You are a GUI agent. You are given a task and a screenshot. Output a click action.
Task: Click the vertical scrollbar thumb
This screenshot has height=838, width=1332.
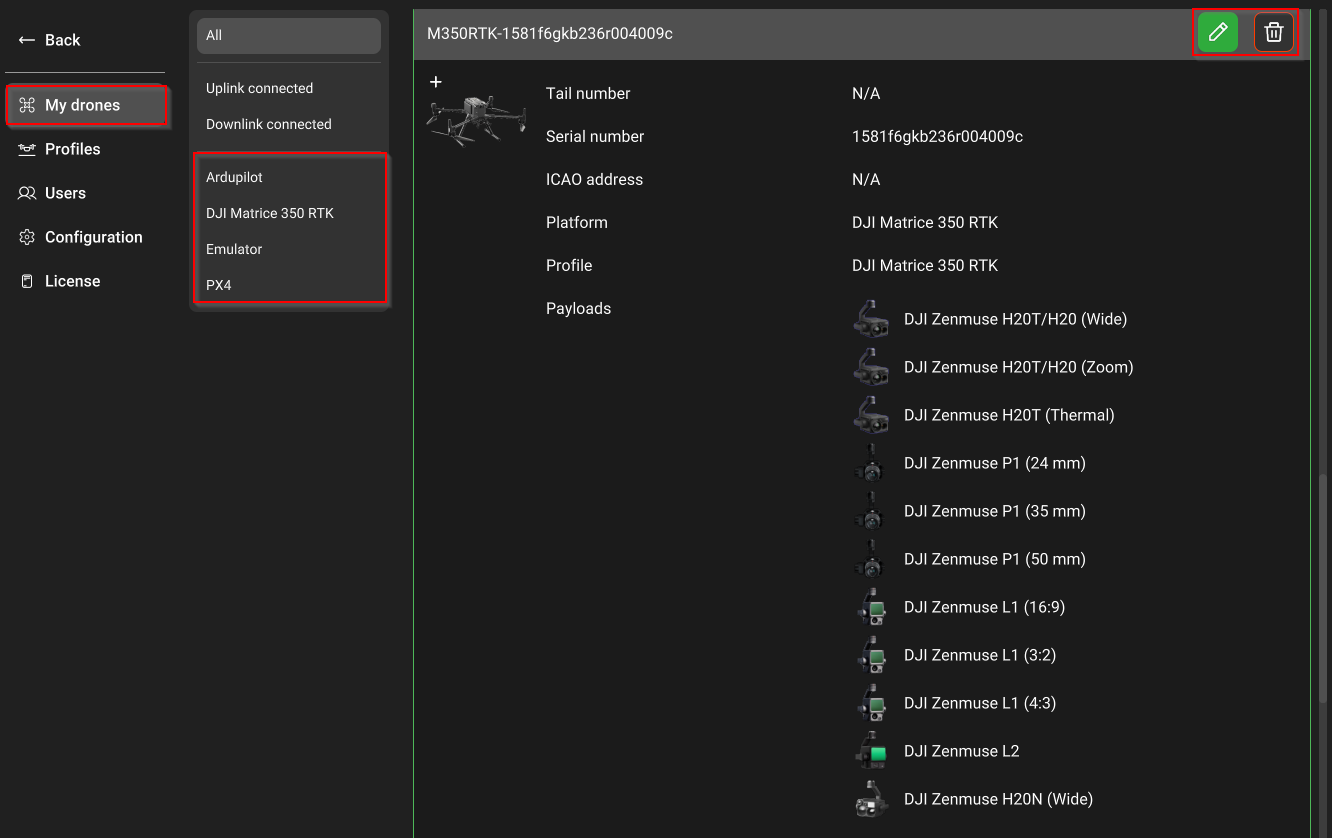pos(1324,587)
